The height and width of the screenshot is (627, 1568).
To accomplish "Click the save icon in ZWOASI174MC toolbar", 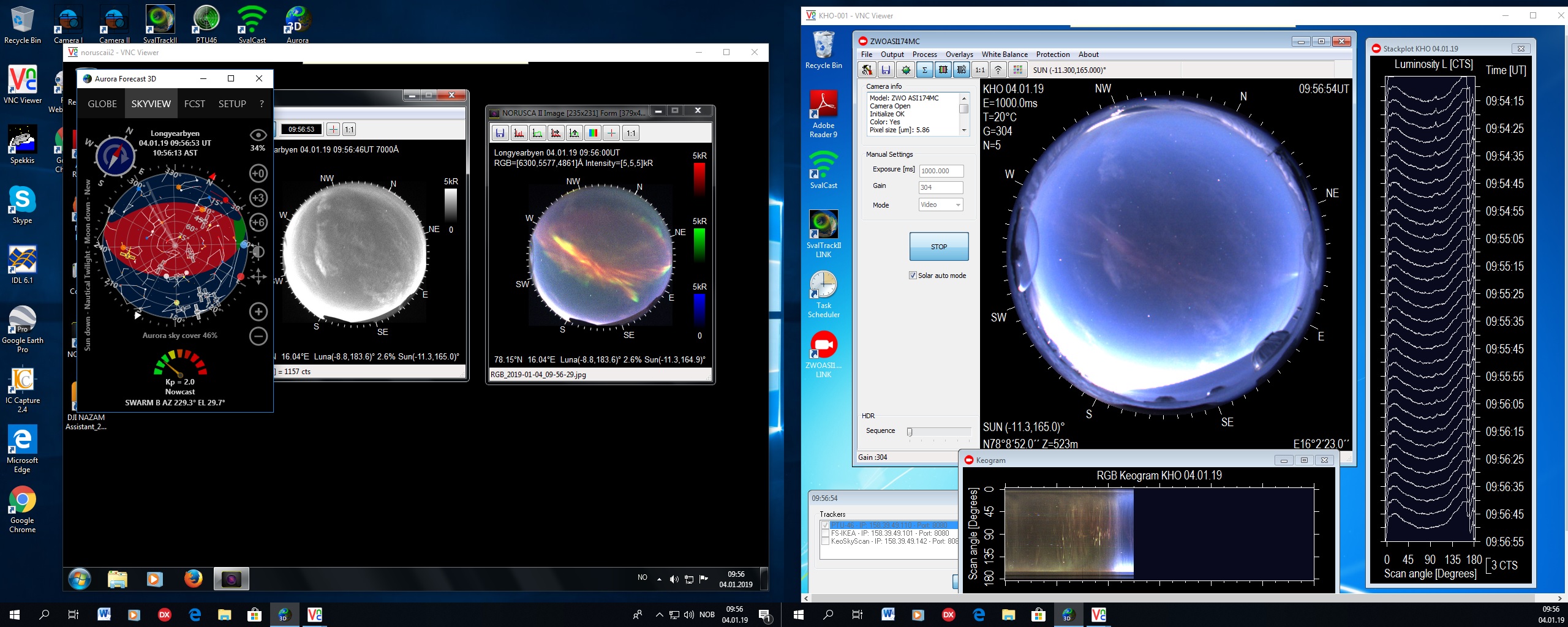I will pos(886,70).
